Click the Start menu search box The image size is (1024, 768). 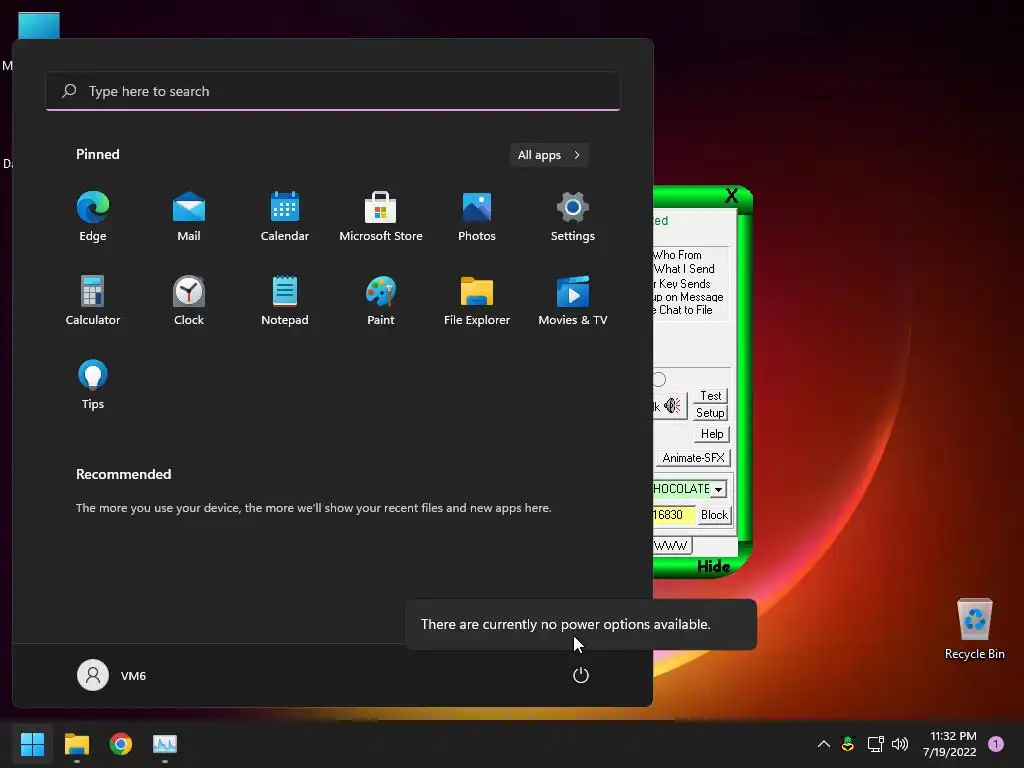[x=333, y=91]
